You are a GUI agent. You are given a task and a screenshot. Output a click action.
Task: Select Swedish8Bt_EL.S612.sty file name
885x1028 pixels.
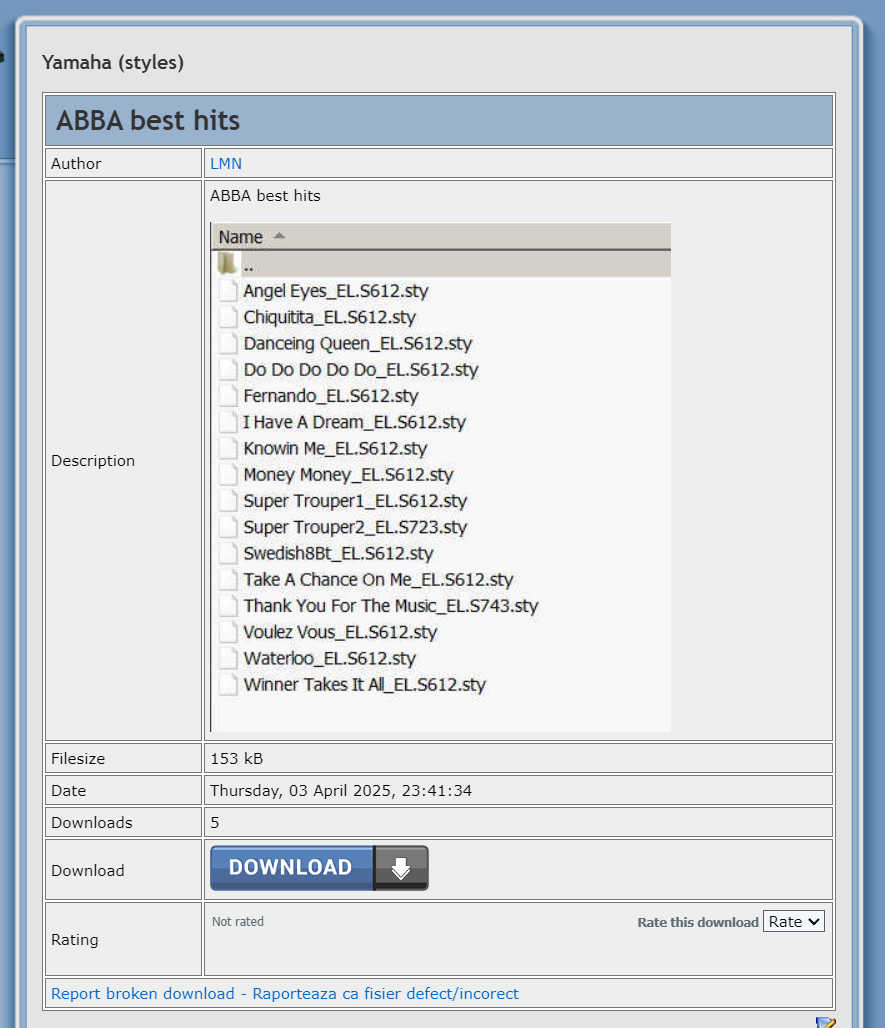[338, 553]
